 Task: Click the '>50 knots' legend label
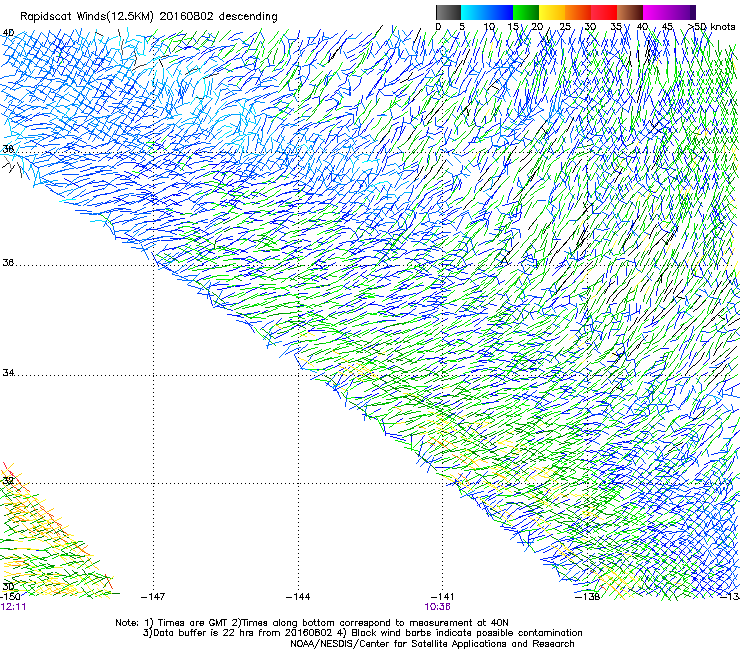pyautogui.click(x=711, y=26)
